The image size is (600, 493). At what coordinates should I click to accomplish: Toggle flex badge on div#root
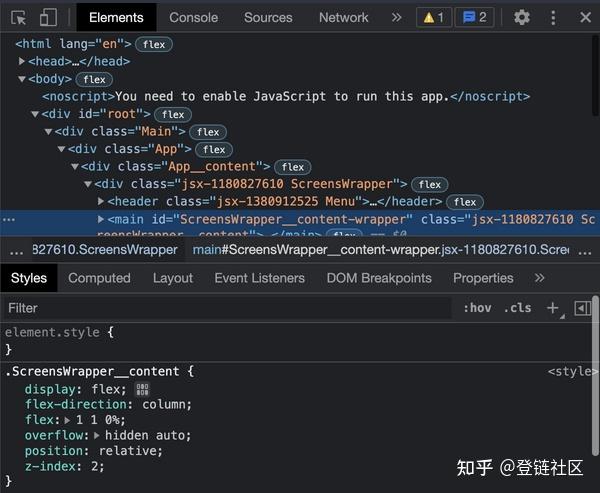[173, 114]
